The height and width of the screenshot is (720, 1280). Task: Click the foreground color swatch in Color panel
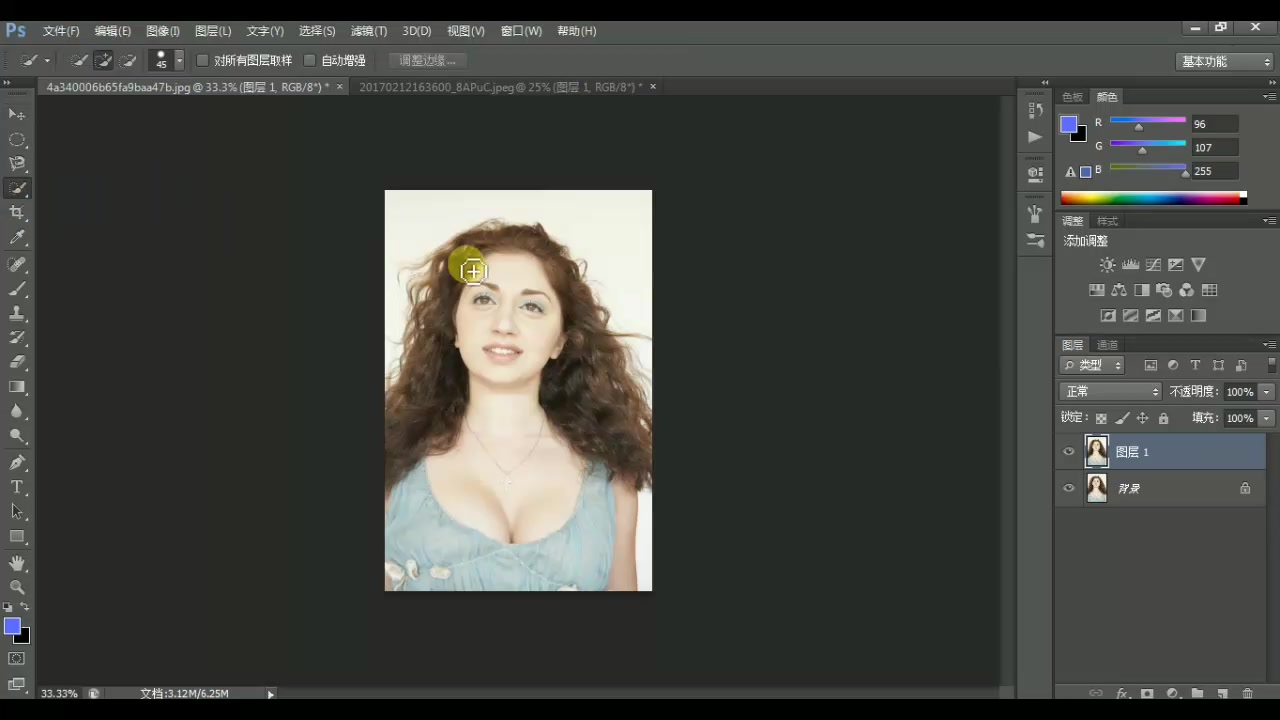tap(1069, 124)
